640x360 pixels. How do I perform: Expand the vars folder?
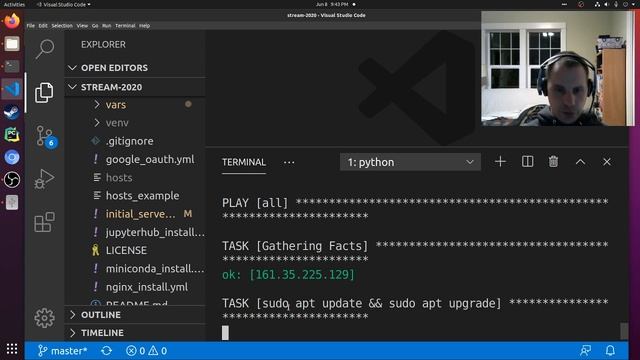(135, 104)
